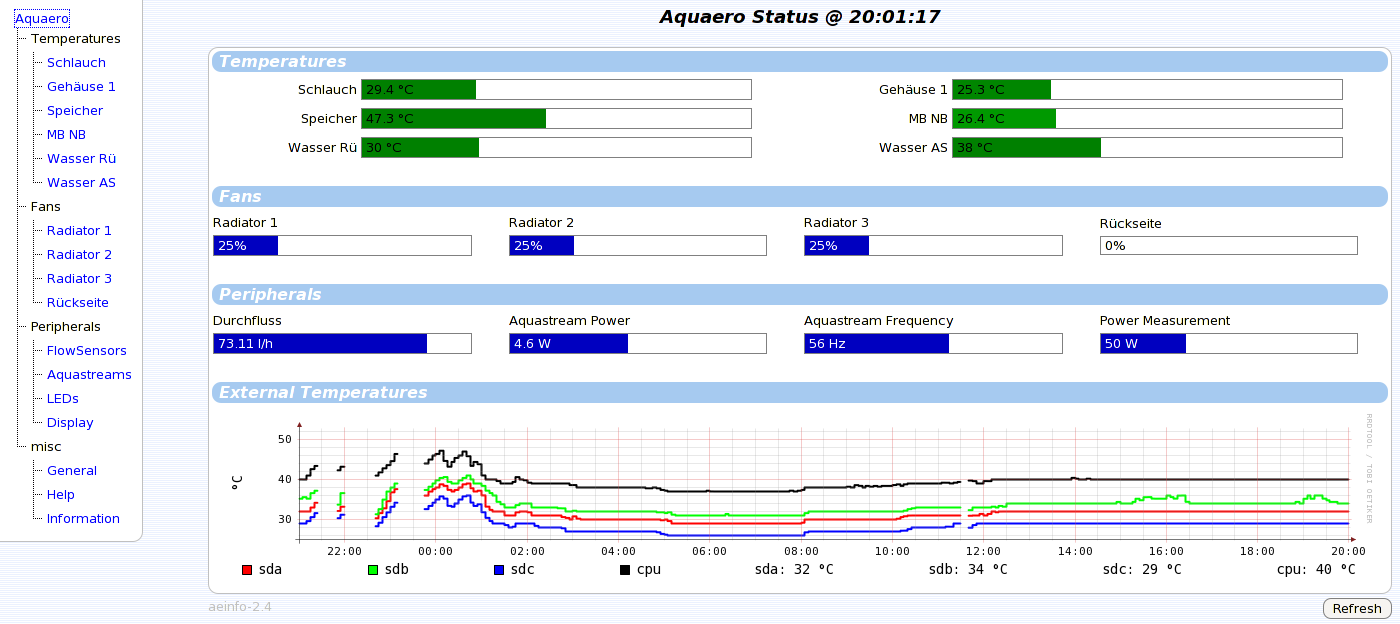
Task: Select Wasser AS in navigation tree
Action: 81,182
